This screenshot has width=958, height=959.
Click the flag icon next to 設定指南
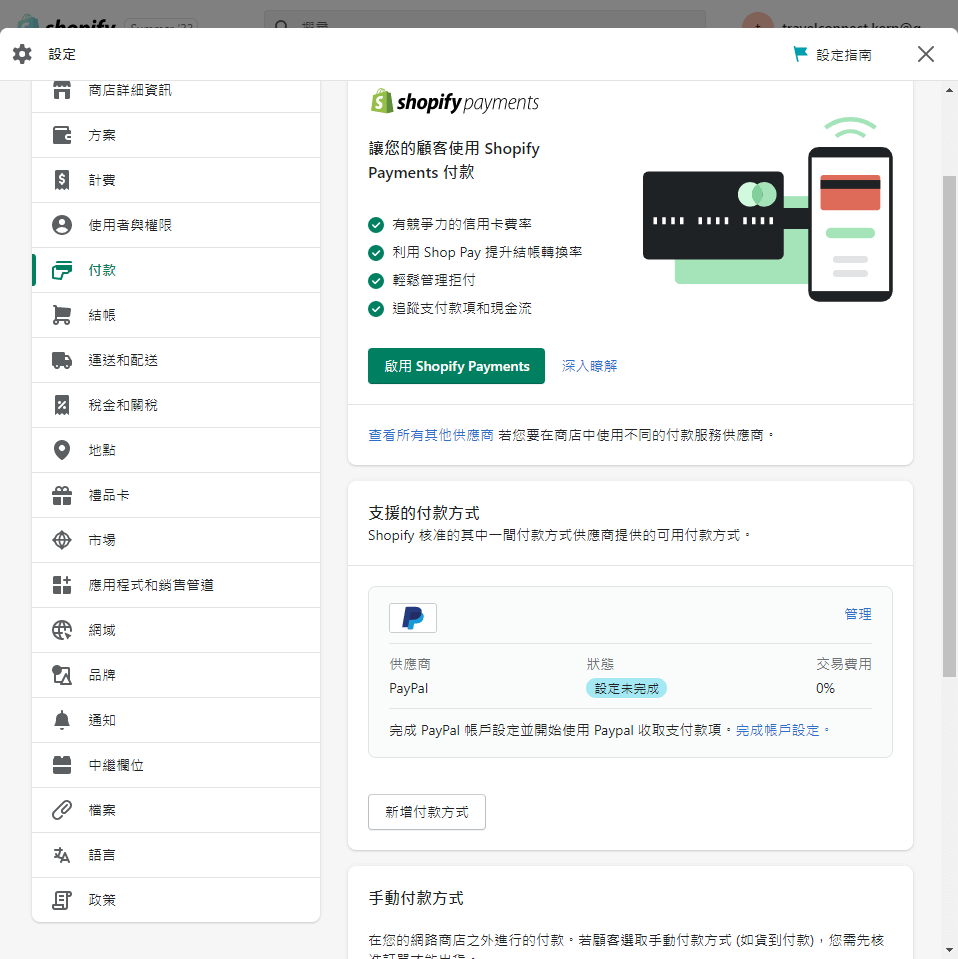[800, 54]
